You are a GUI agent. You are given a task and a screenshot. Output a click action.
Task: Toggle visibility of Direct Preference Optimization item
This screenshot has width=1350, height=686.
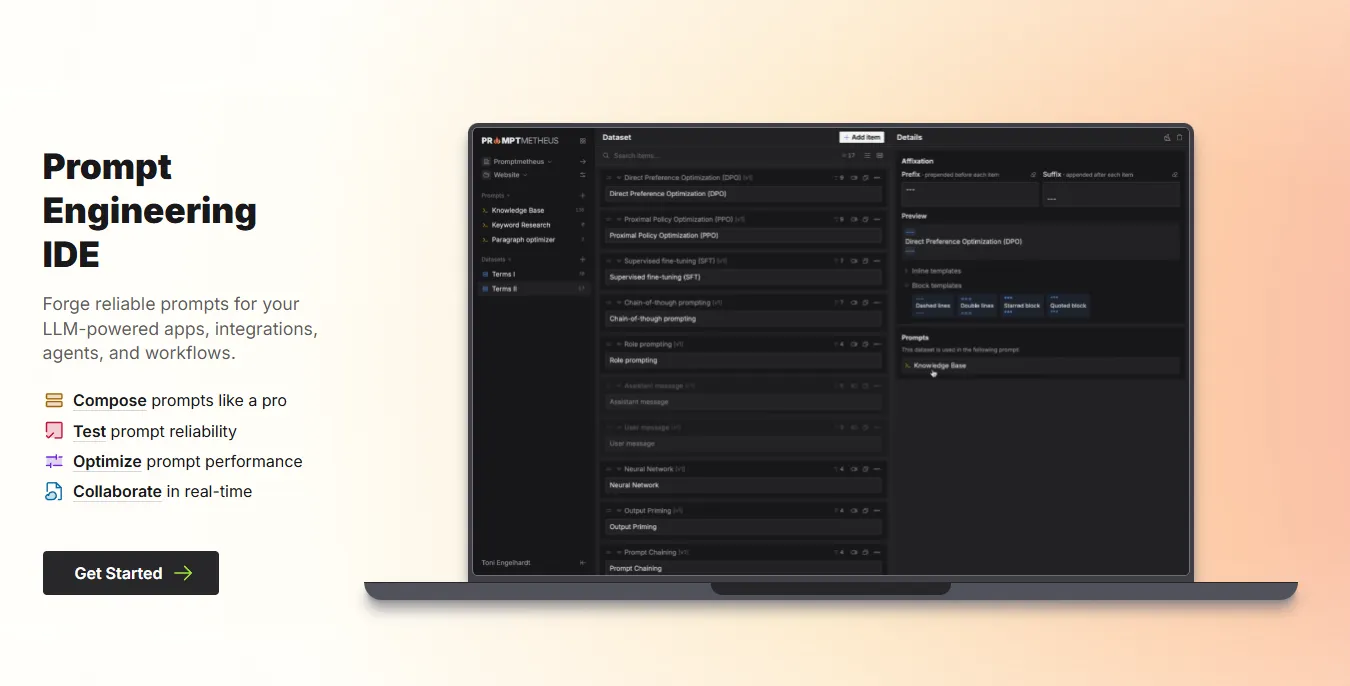click(854, 178)
